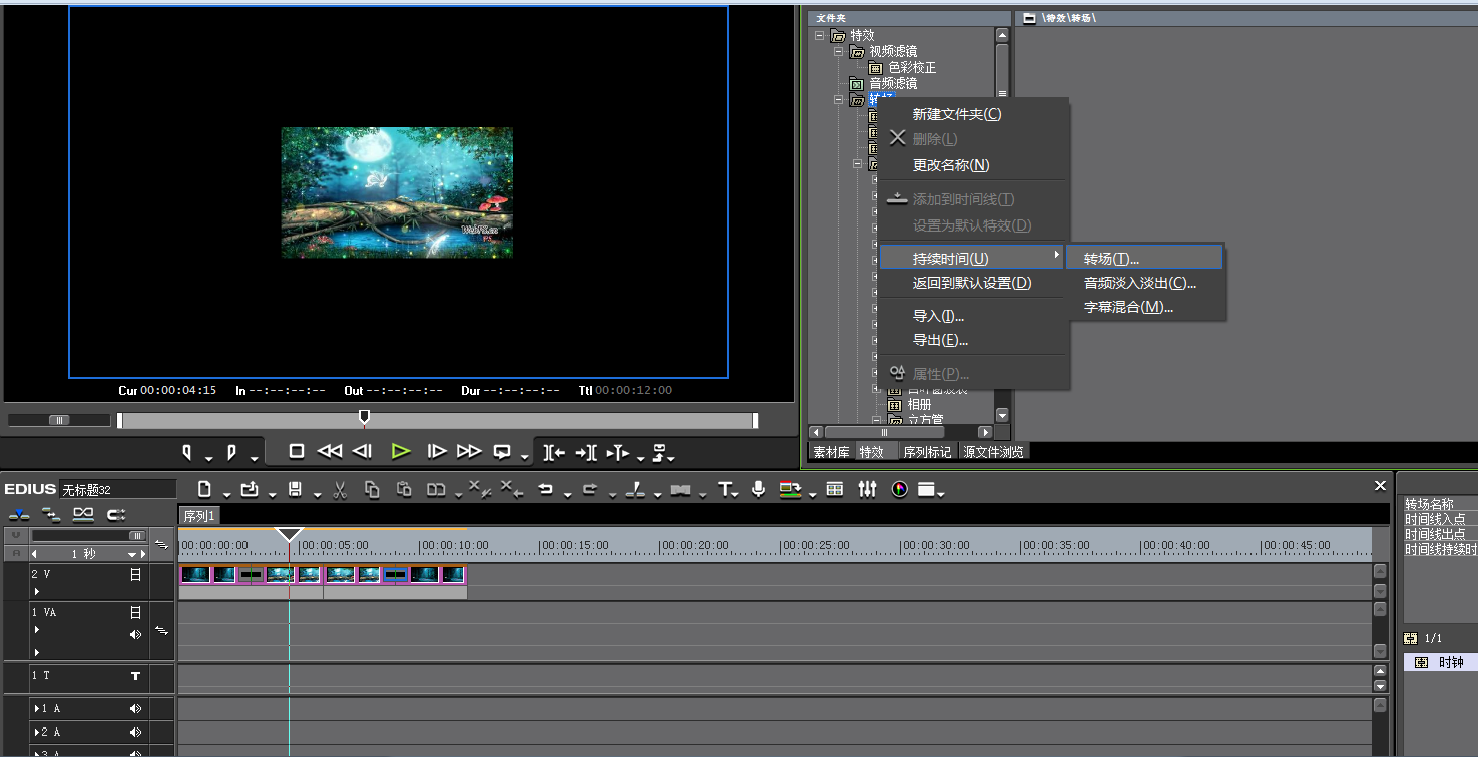1478x757 pixels.
Task: Click the Create title T icon
Action: click(x=725, y=489)
